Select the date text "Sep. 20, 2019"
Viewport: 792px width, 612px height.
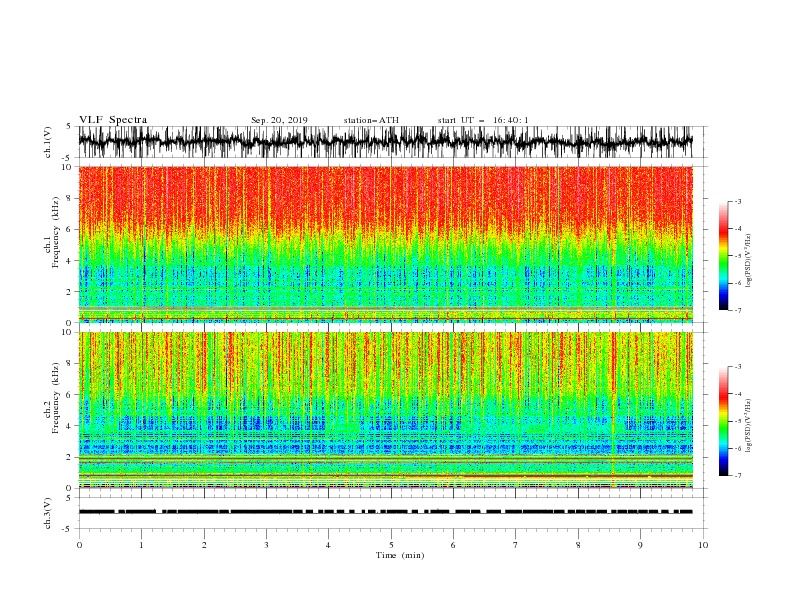pyautogui.click(x=279, y=120)
